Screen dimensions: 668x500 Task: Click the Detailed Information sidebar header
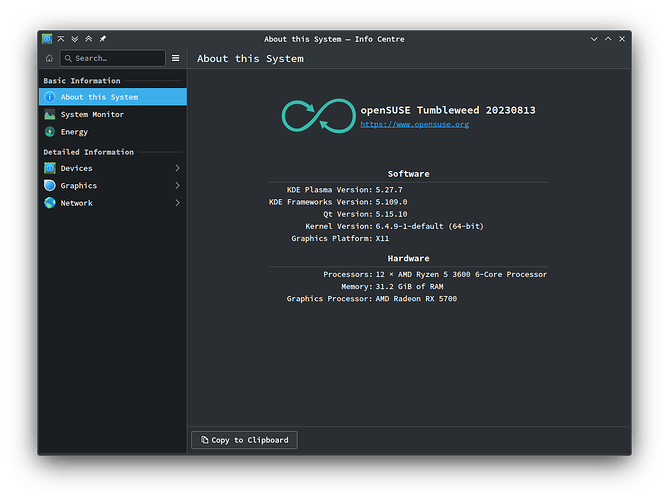89,152
